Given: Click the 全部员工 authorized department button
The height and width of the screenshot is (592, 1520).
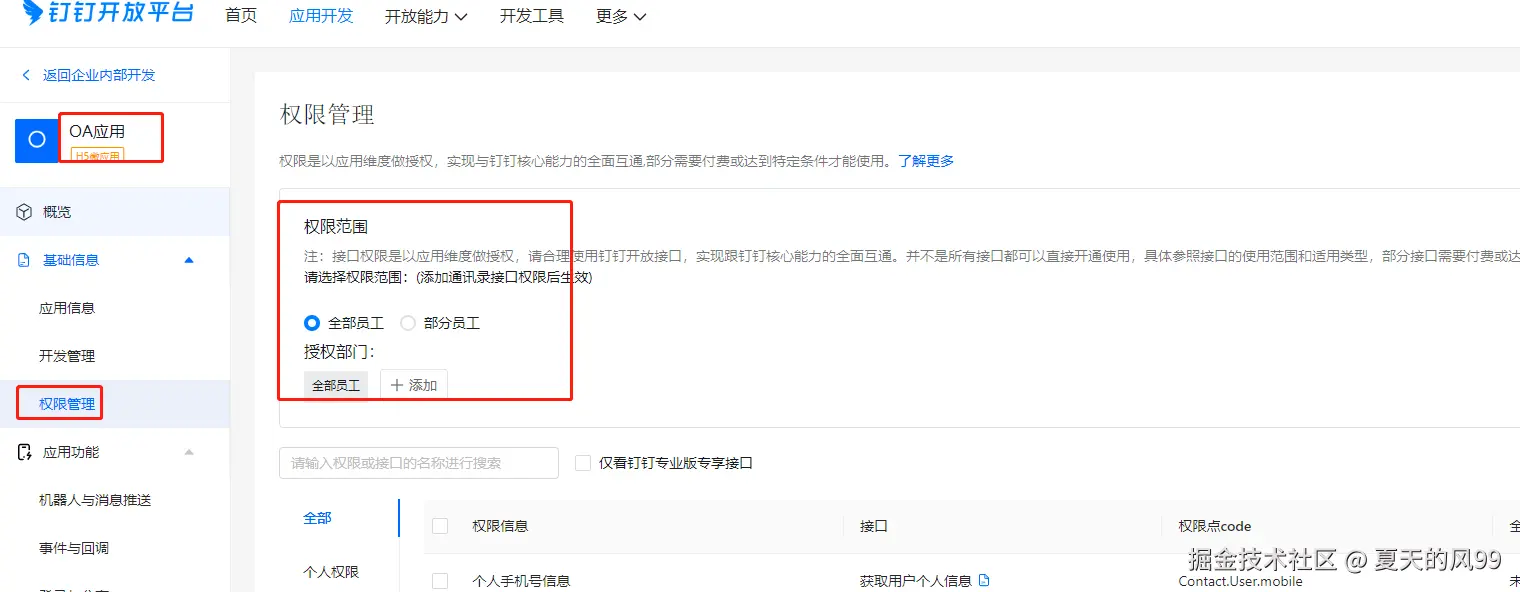Looking at the screenshot, I should (x=335, y=384).
